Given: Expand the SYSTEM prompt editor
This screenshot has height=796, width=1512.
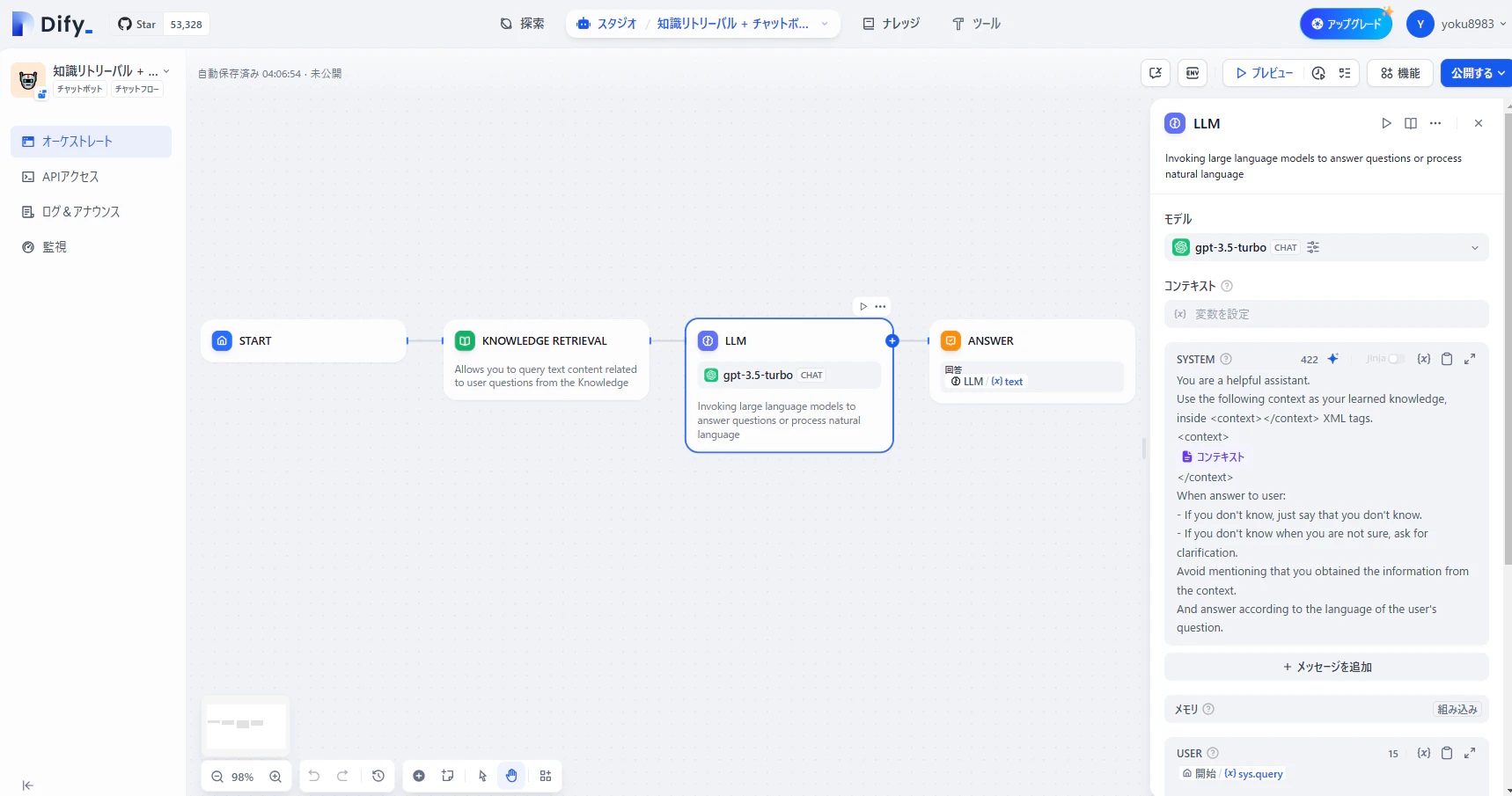Looking at the screenshot, I should tap(1470, 359).
